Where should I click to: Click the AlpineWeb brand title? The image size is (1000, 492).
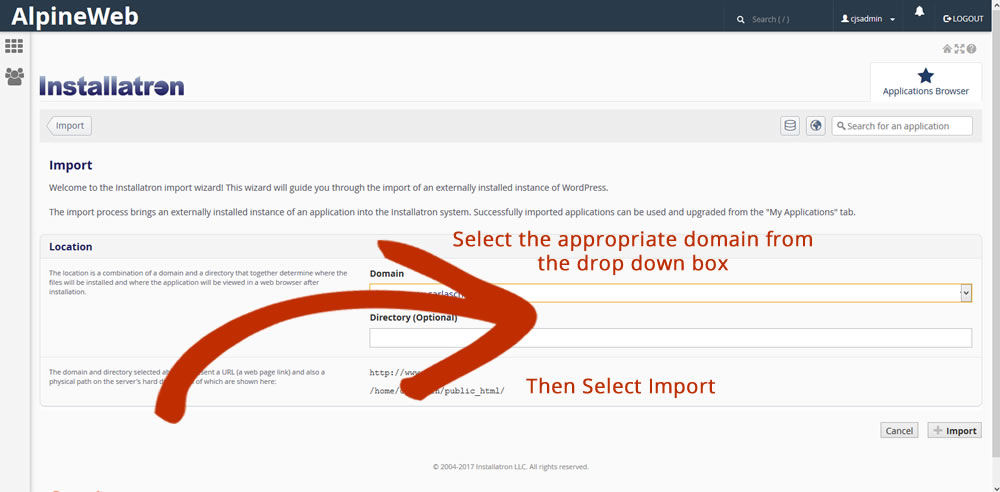[75, 16]
